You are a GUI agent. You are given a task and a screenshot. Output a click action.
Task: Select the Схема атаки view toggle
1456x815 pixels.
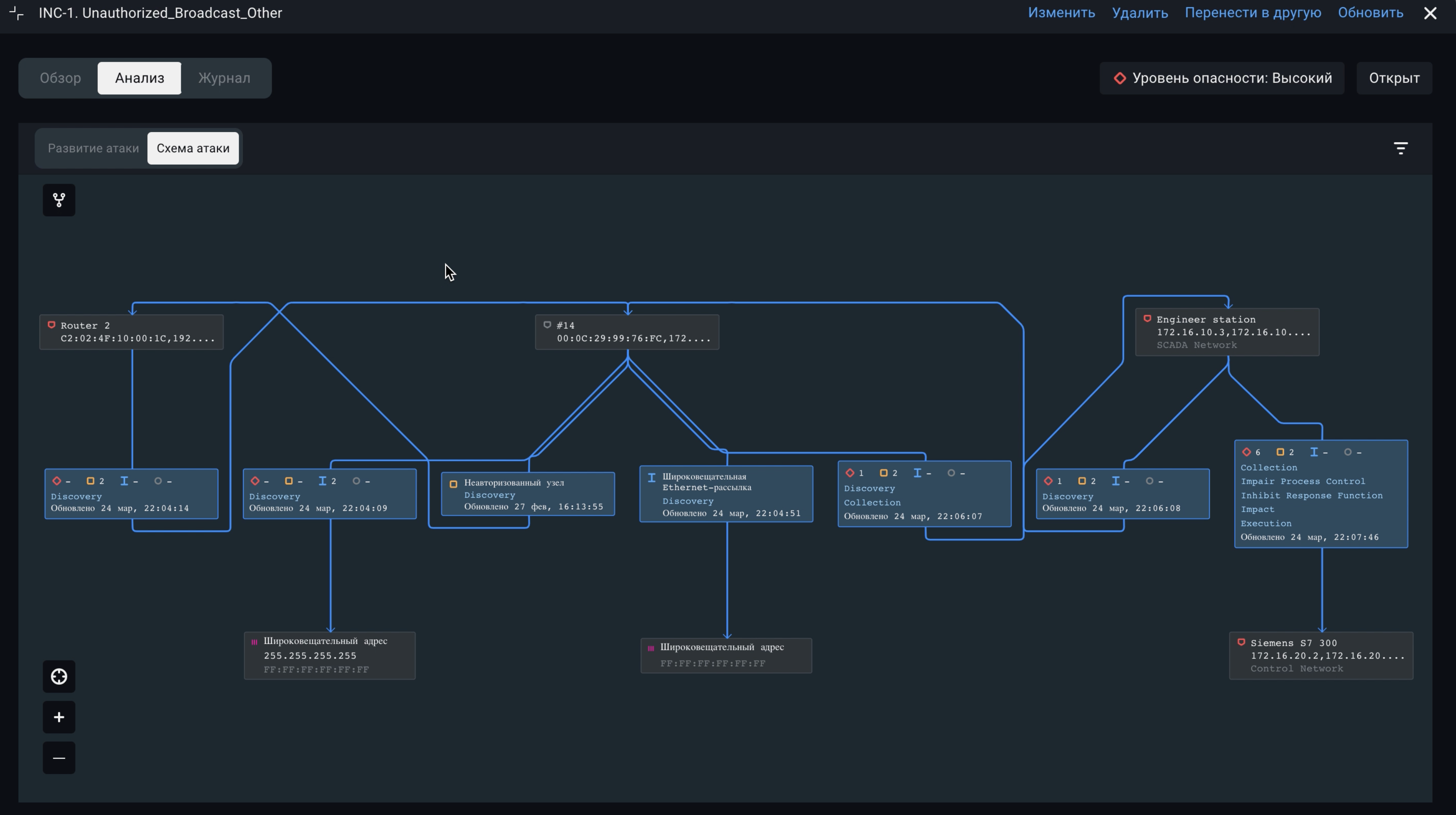tap(193, 148)
